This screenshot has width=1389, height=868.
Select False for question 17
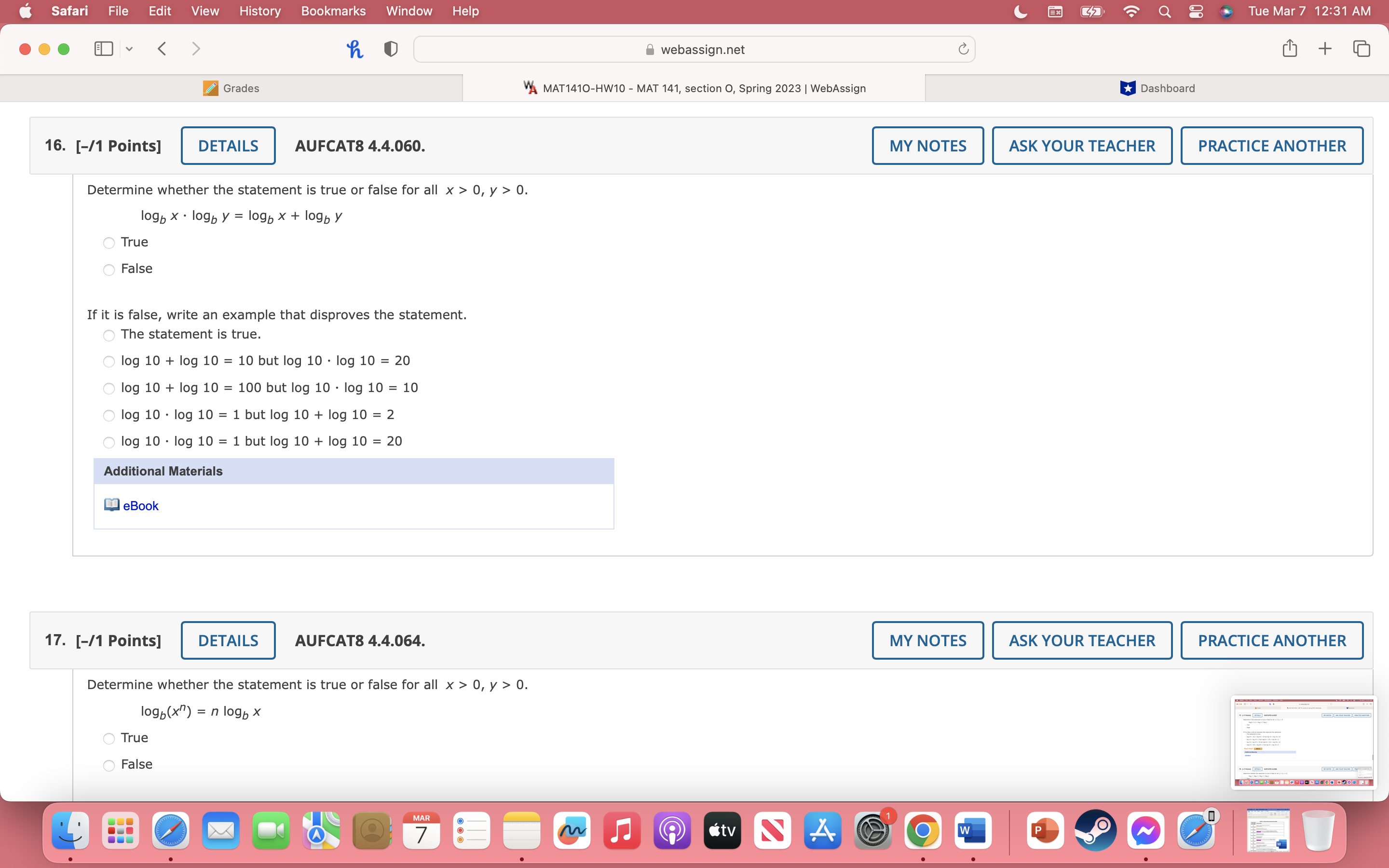(x=109, y=765)
